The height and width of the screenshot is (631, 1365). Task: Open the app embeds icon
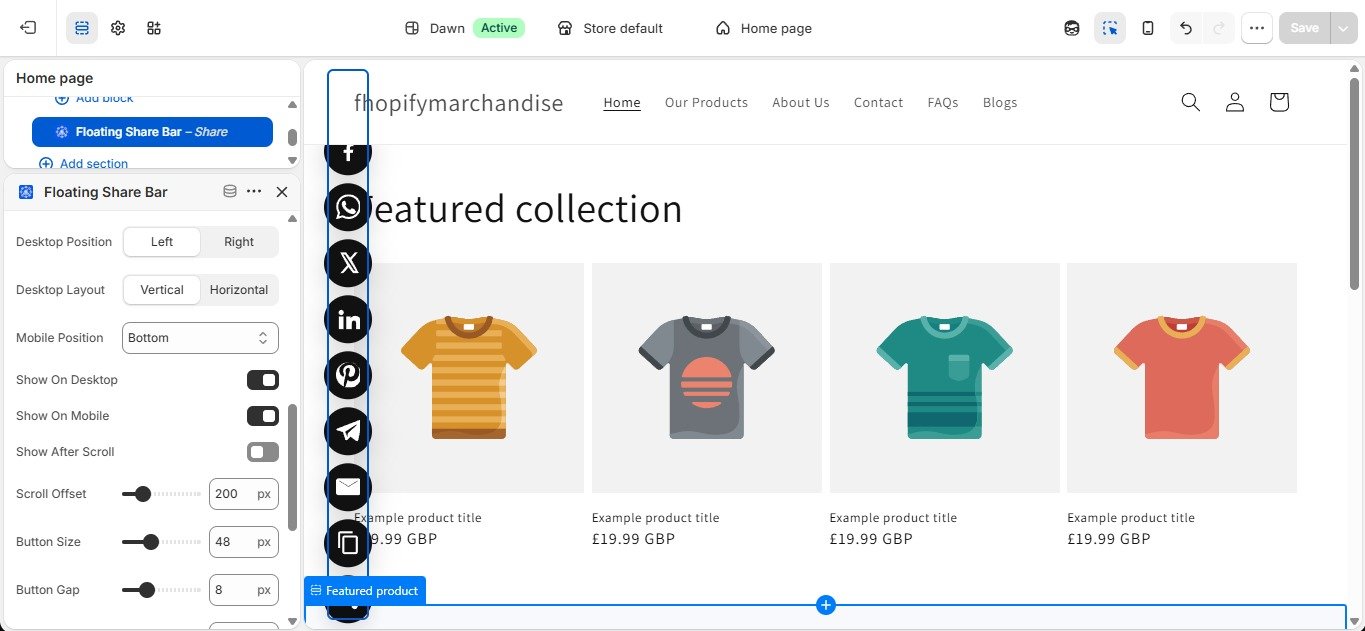[153, 28]
